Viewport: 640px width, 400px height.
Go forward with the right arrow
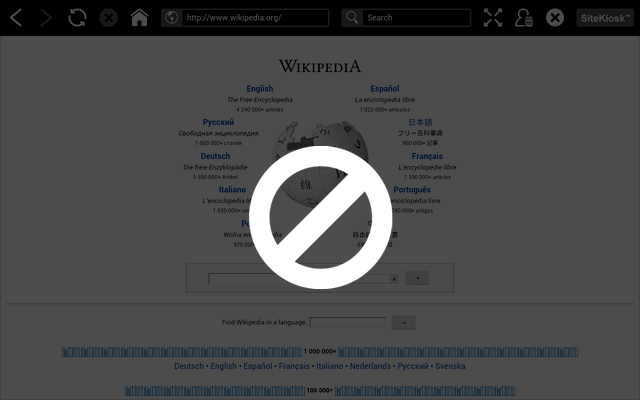[46, 18]
